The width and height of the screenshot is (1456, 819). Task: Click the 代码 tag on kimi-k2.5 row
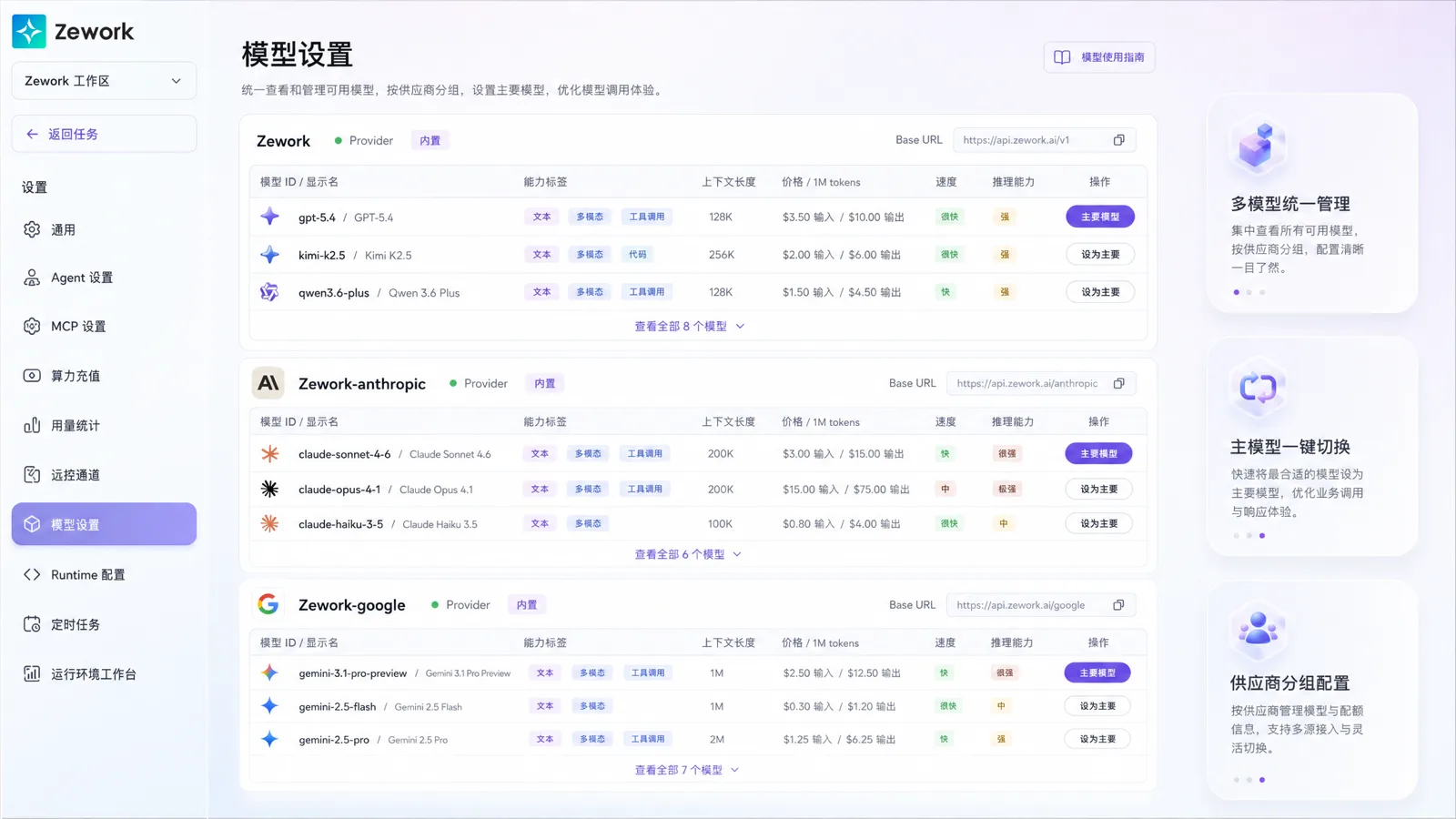[x=638, y=255]
